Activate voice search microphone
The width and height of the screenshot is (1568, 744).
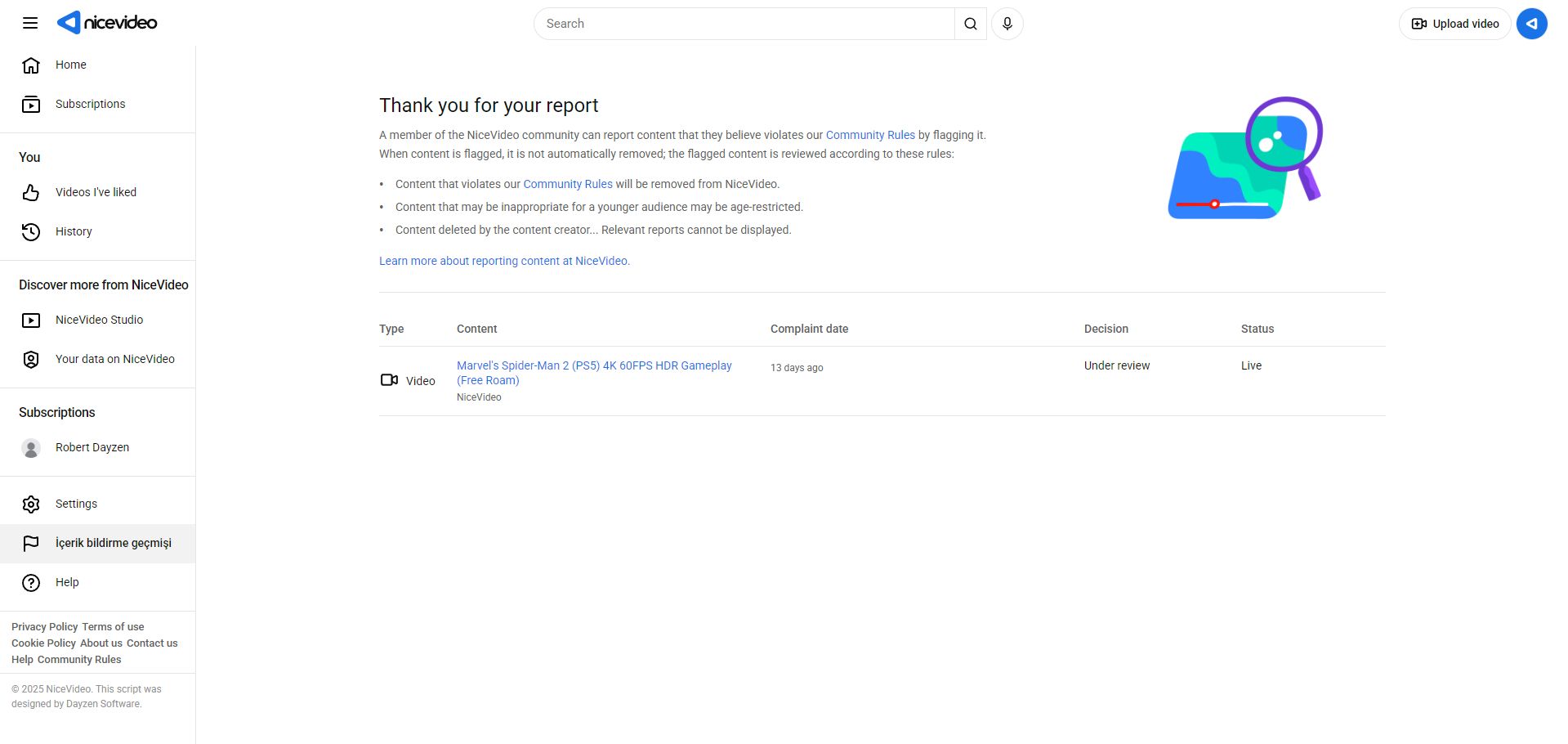tap(1007, 24)
